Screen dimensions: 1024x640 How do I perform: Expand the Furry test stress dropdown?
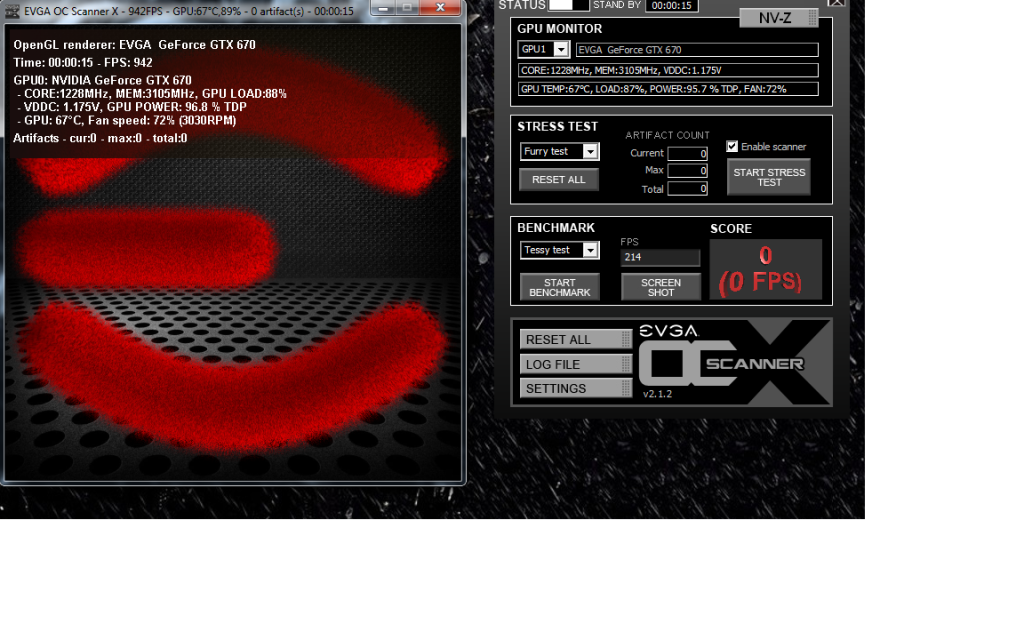pos(590,152)
